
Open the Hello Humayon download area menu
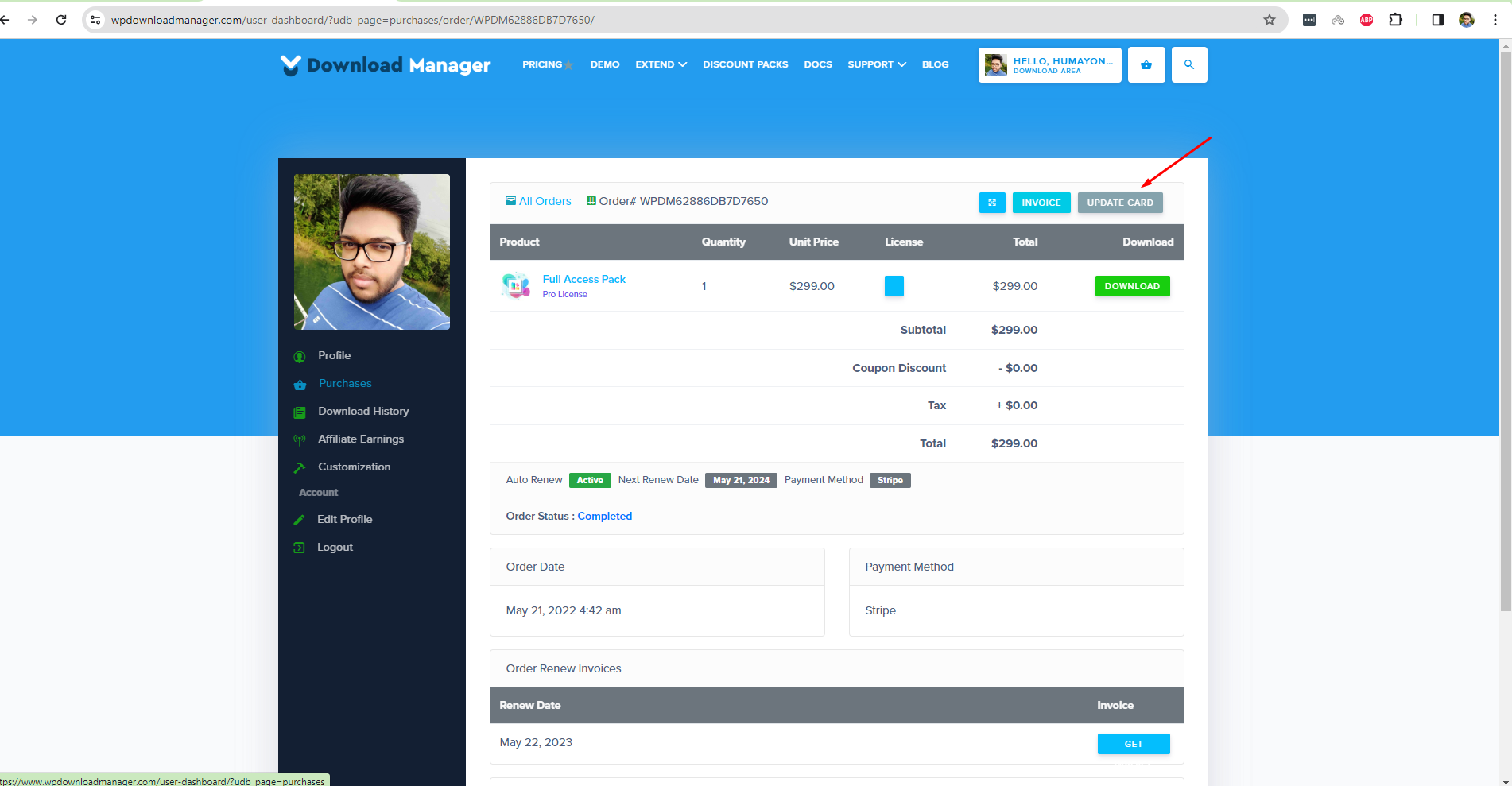click(x=1050, y=64)
